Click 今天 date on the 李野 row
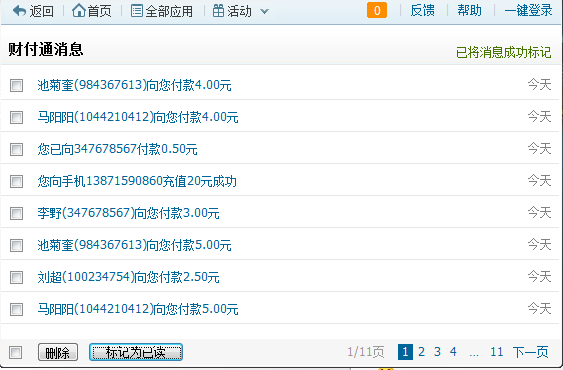Viewport: 563px width, 370px height. coord(539,212)
